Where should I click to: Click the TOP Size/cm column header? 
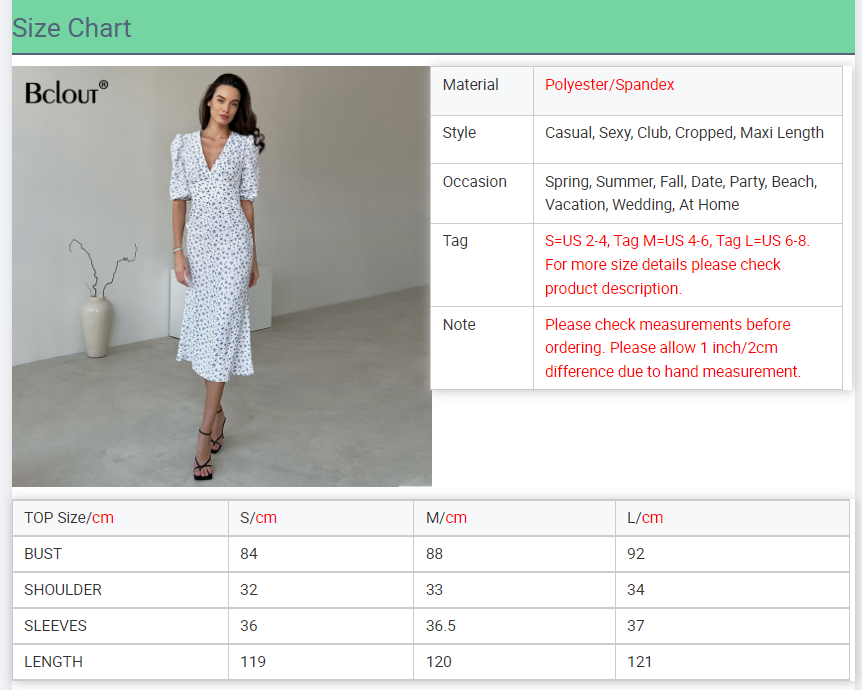tap(69, 518)
